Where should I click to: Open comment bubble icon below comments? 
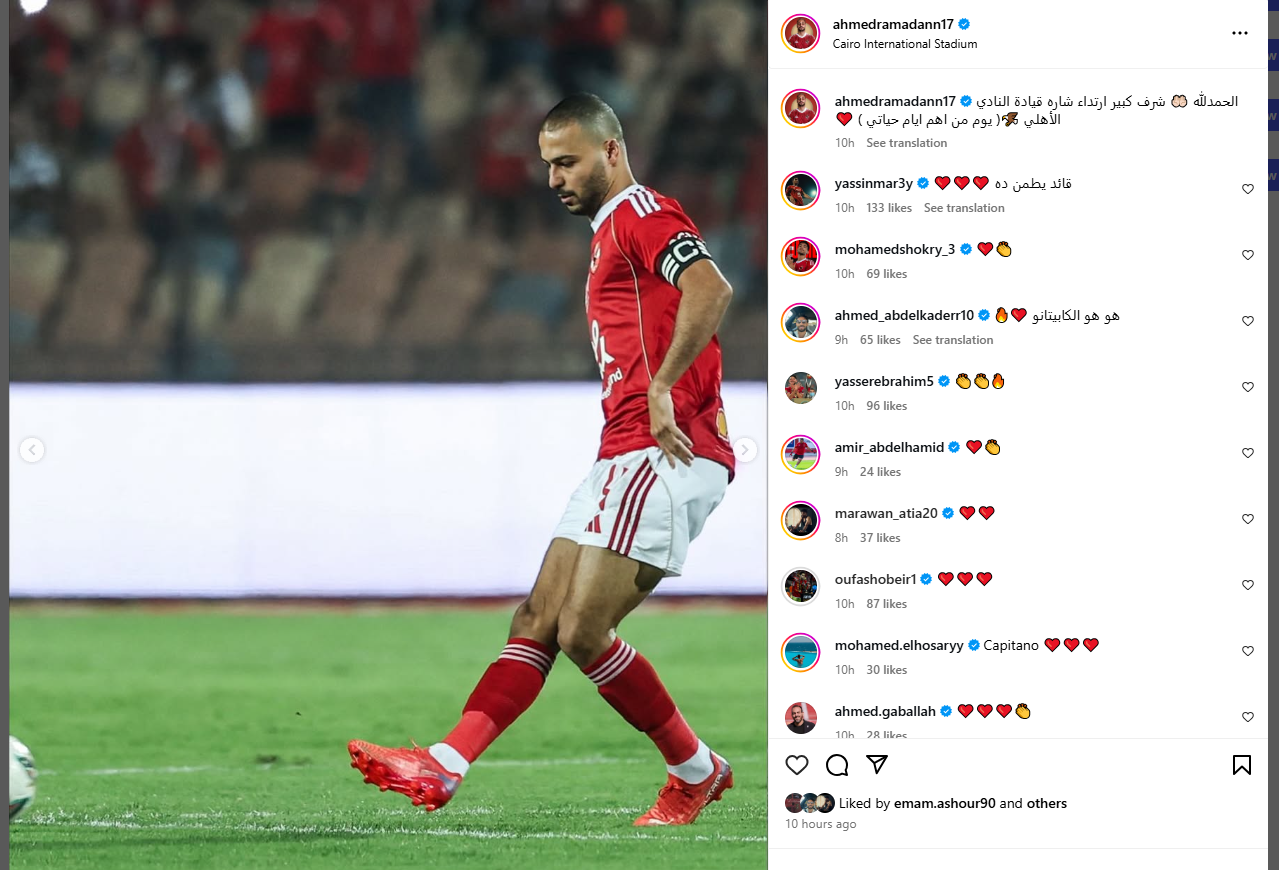point(837,765)
